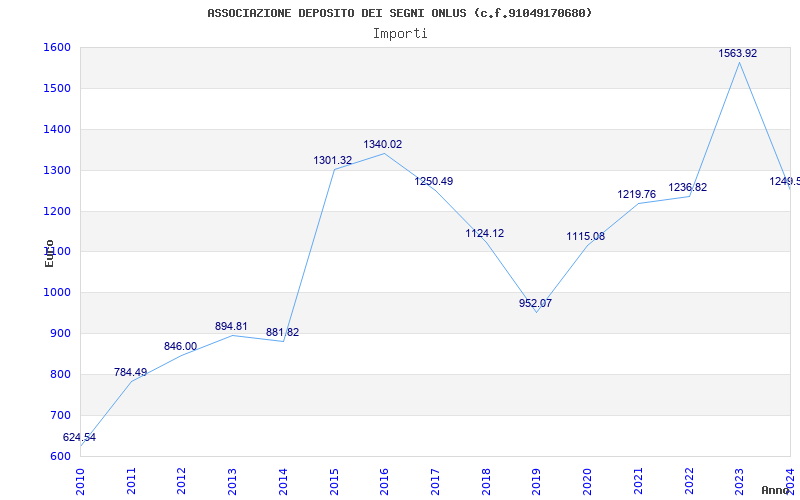Screen dimensions: 800x500
Task: Click the 2021 year axis label
Action: [638, 481]
